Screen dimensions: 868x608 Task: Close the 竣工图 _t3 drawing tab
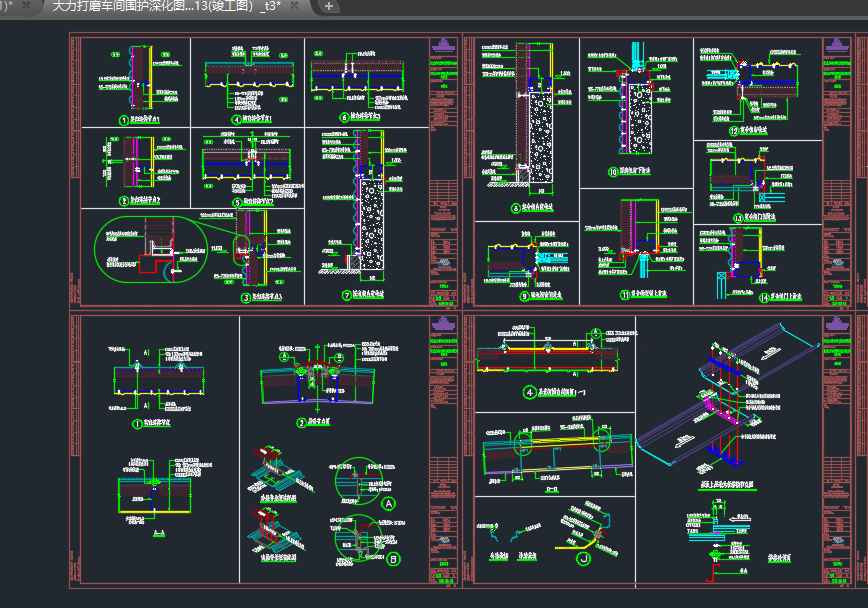pyautogui.click(x=295, y=6)
